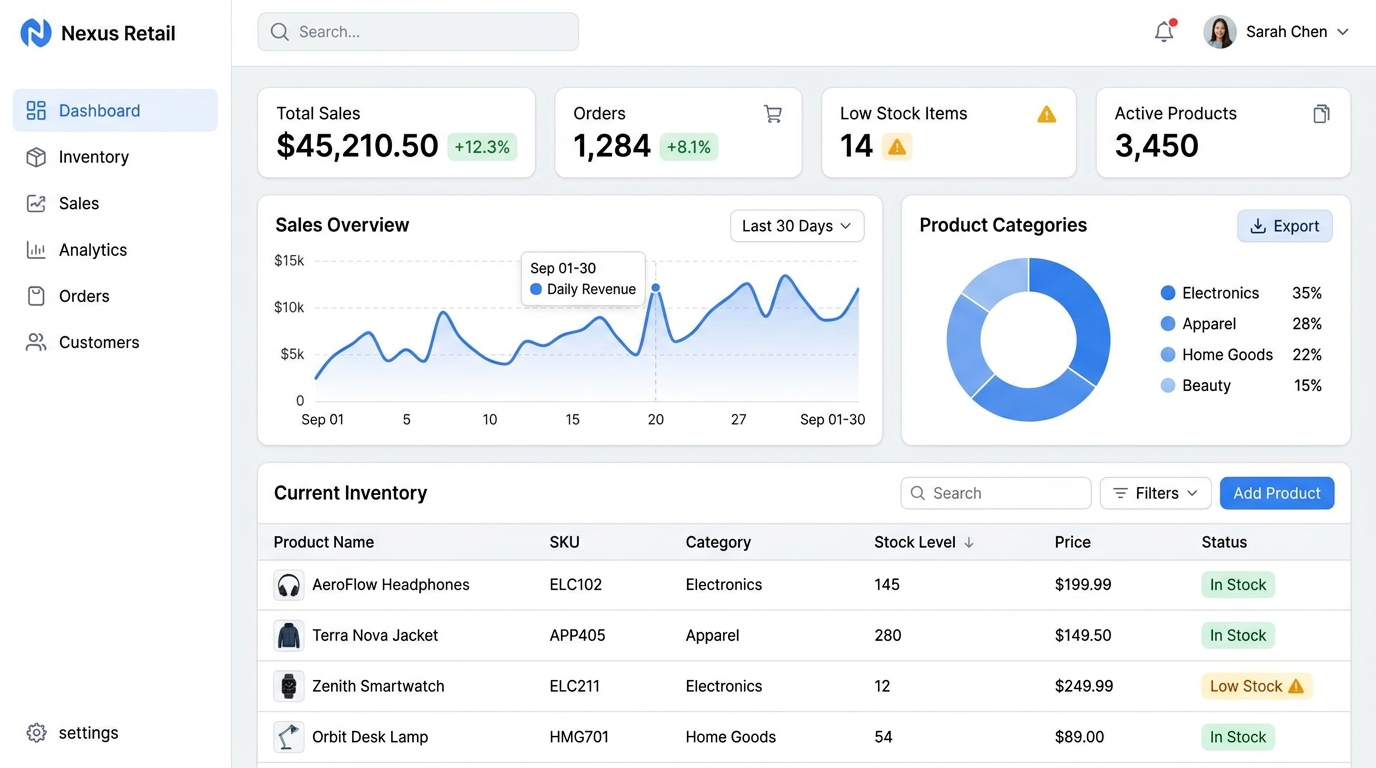Click the Status column header
This screenshot has height=768, width=1376.
[1224, 542]
